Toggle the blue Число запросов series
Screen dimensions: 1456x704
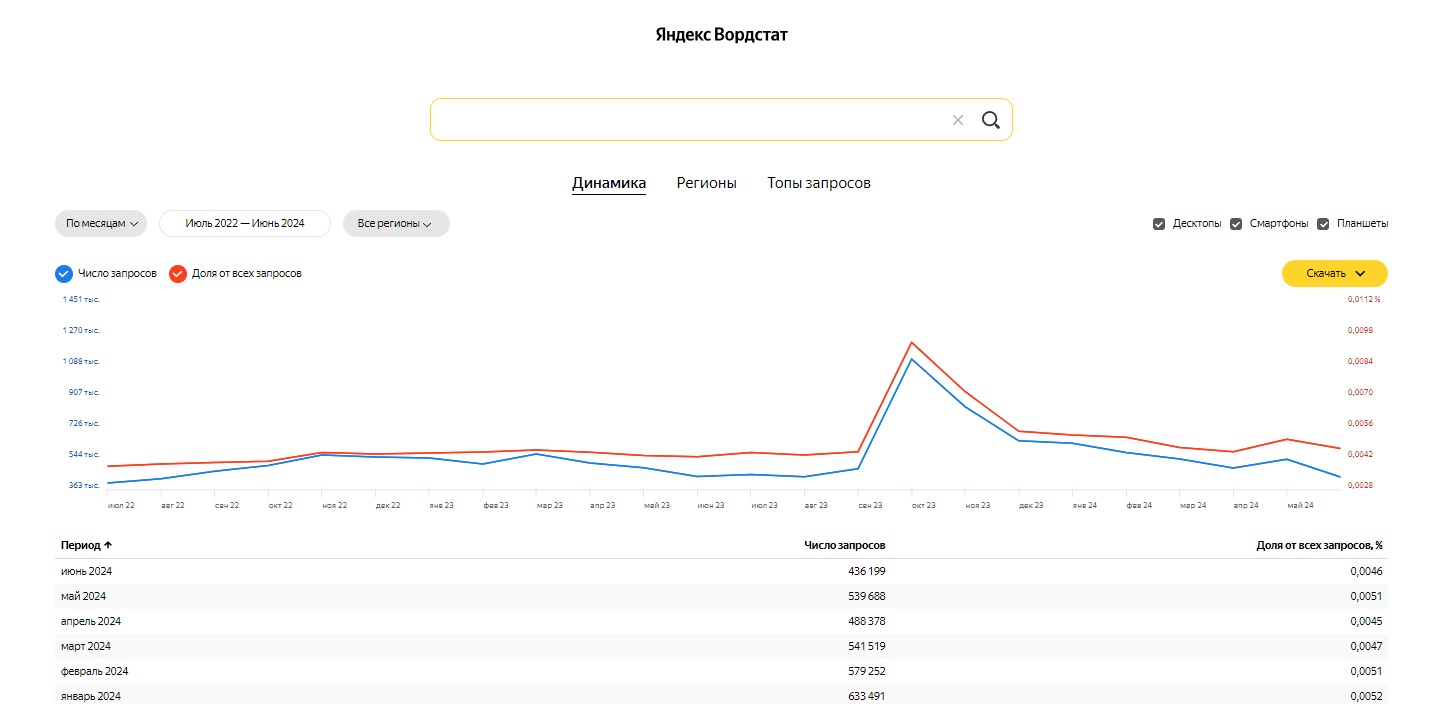[x=64, y=273]
